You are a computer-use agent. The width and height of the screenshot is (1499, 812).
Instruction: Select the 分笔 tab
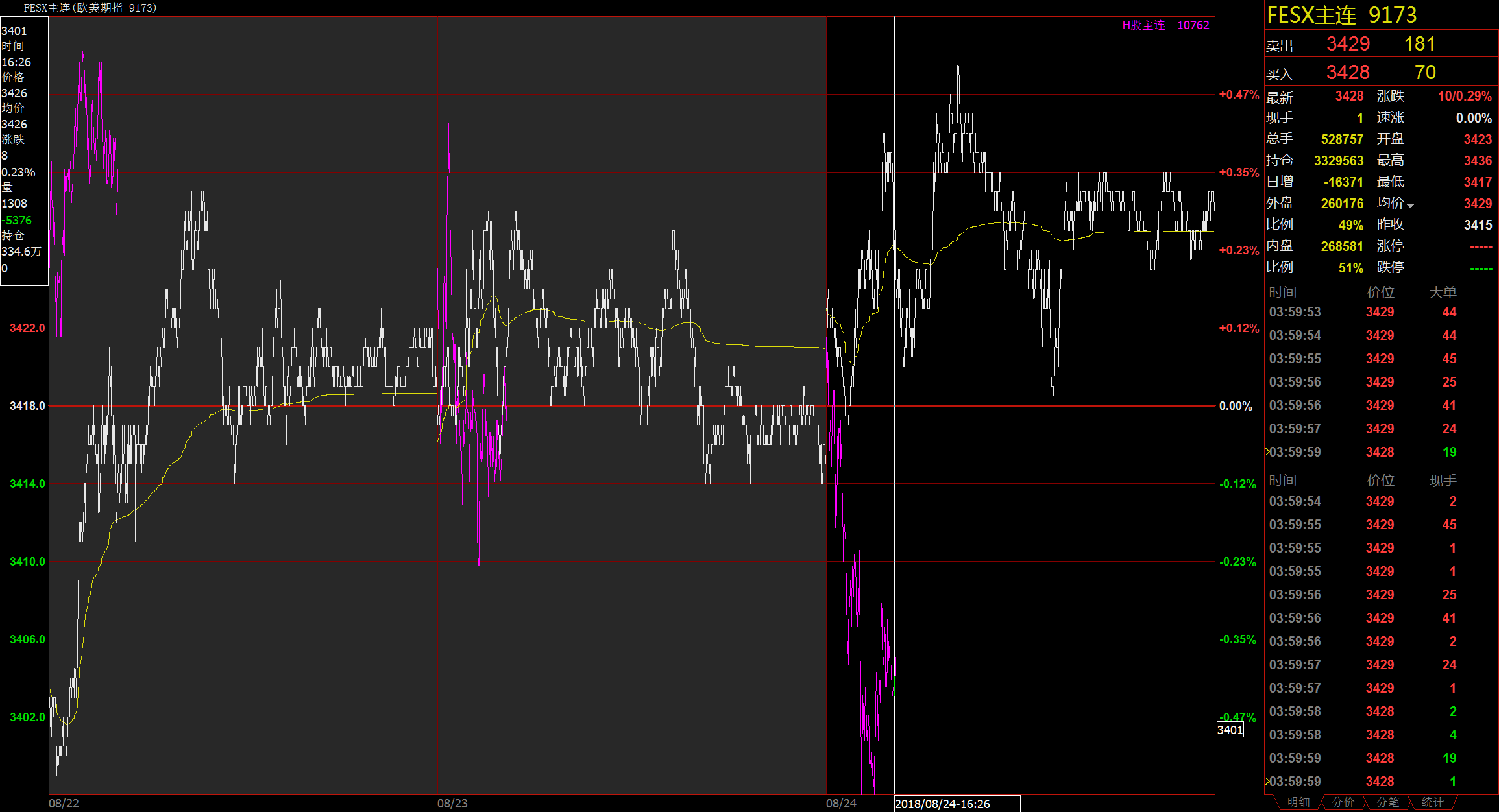(1387, 802)
